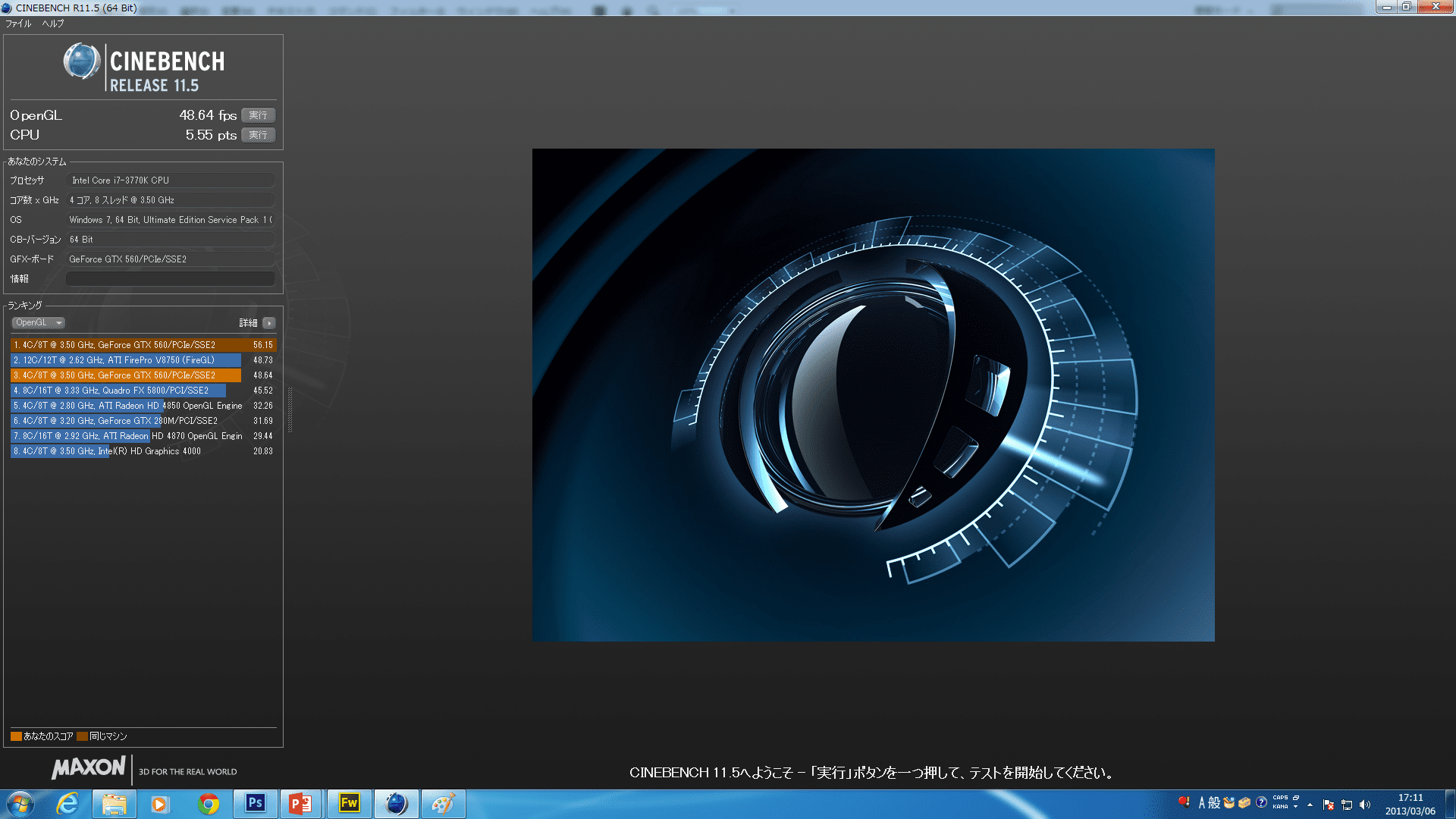This screenshot has height=819, width=1456.
Task: Click the Show desktop button
Action: click(1450, 804)
